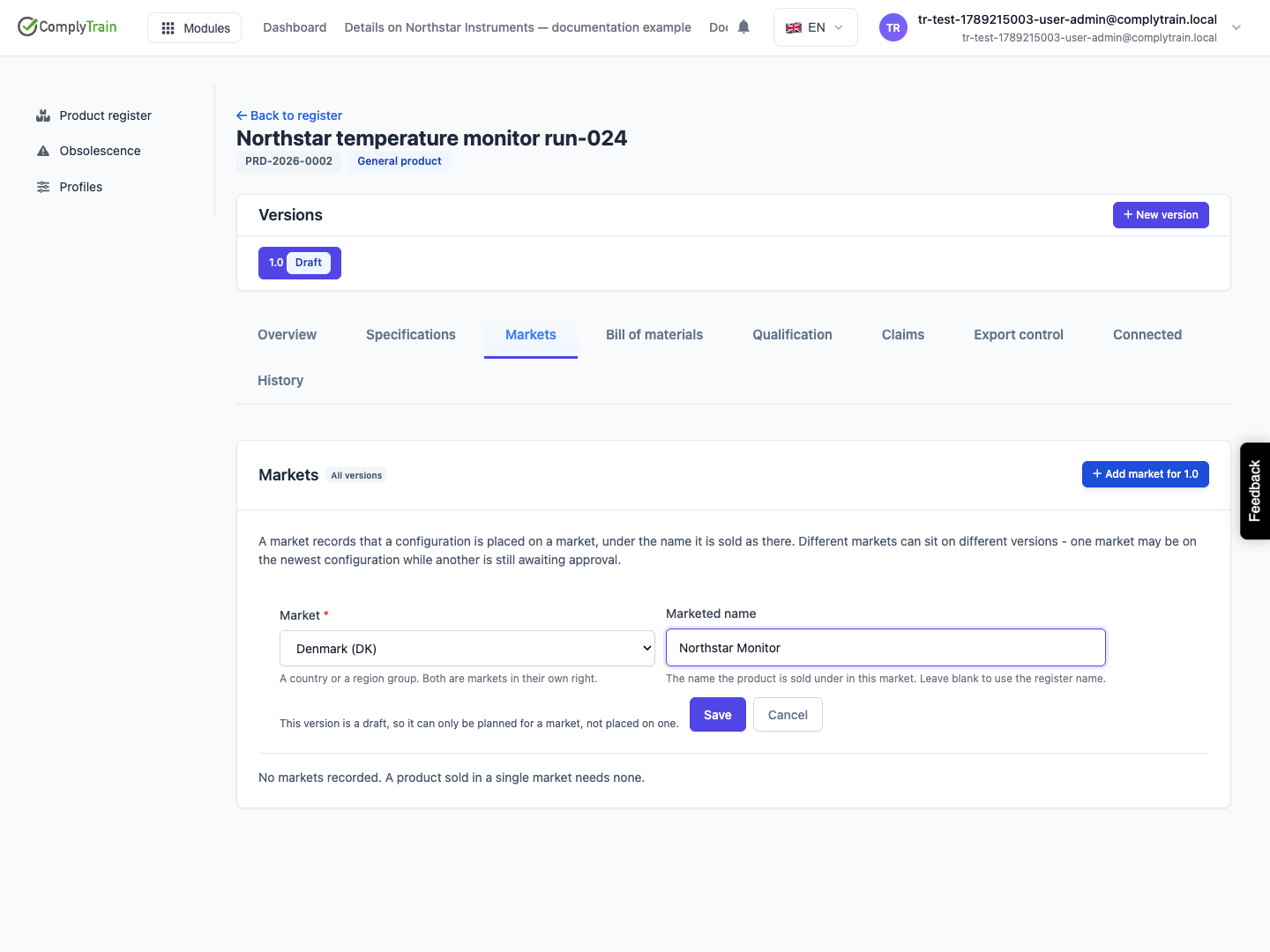Click the Product register boxes icon

43,115
